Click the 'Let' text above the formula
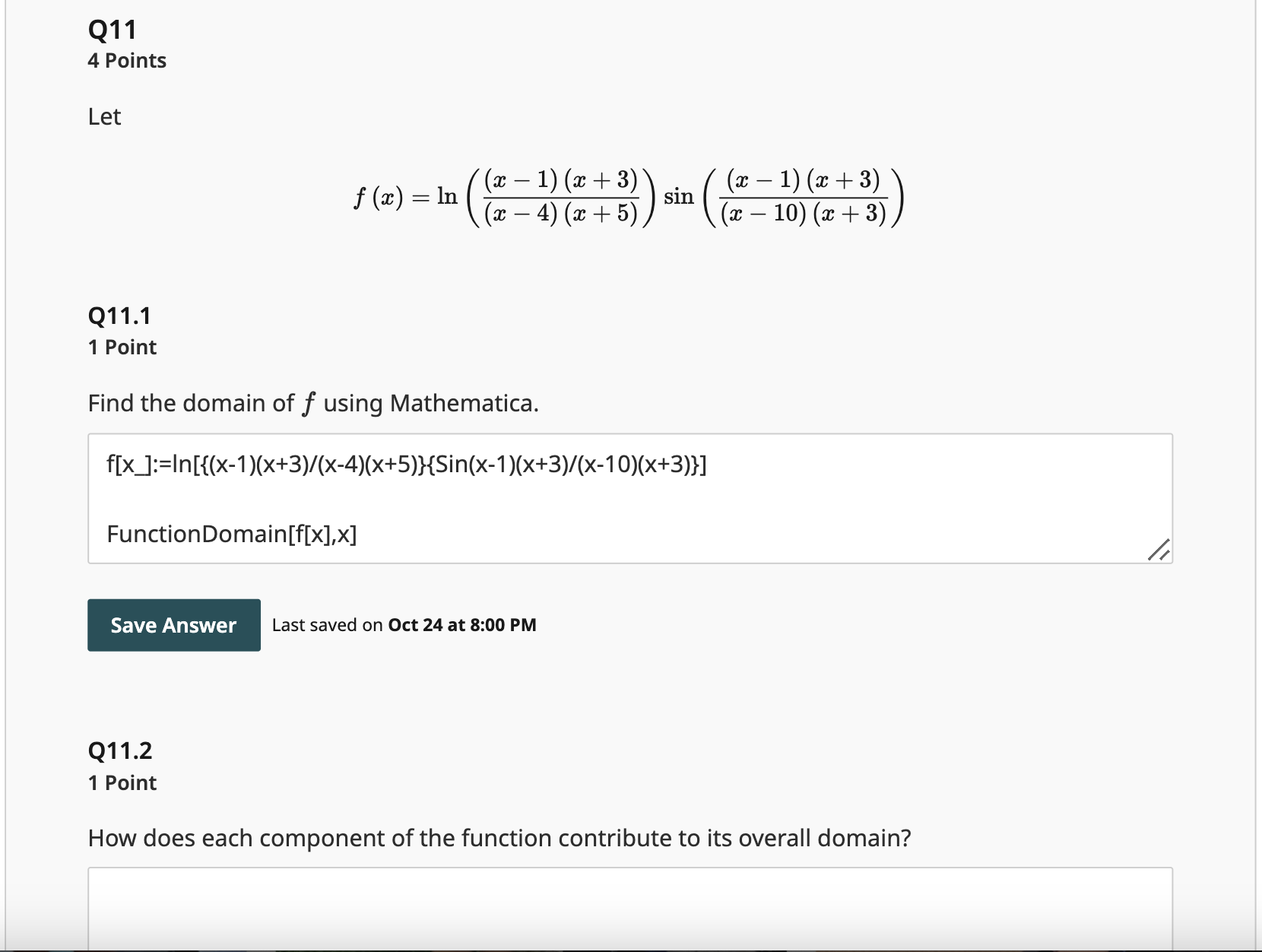The width and height of the screenshot is (1262, 952). pos(104,116)
